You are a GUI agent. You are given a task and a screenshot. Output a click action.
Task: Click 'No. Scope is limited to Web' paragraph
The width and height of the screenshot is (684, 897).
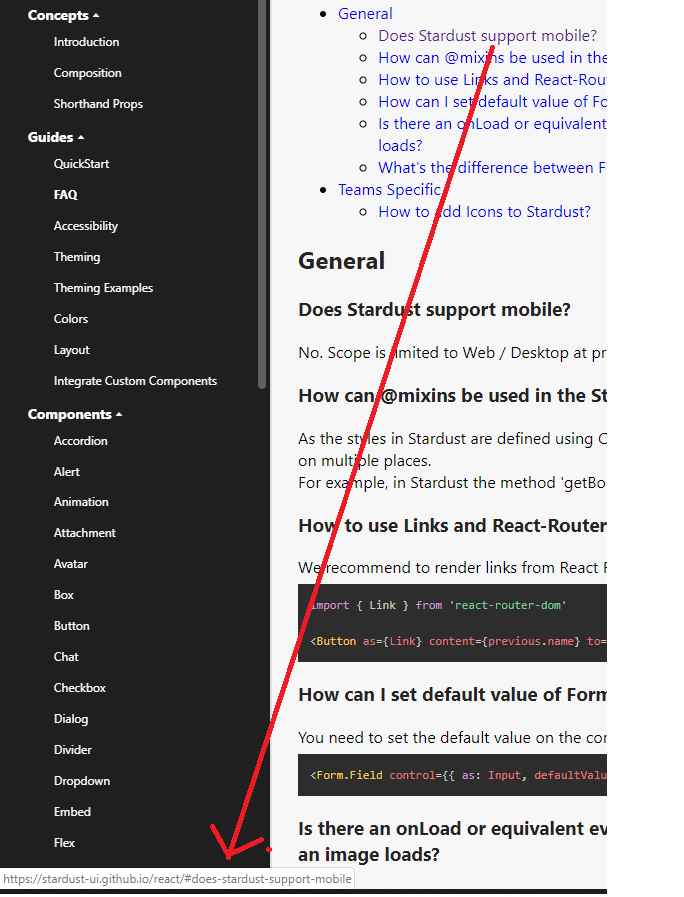click(x=452, y=352)
